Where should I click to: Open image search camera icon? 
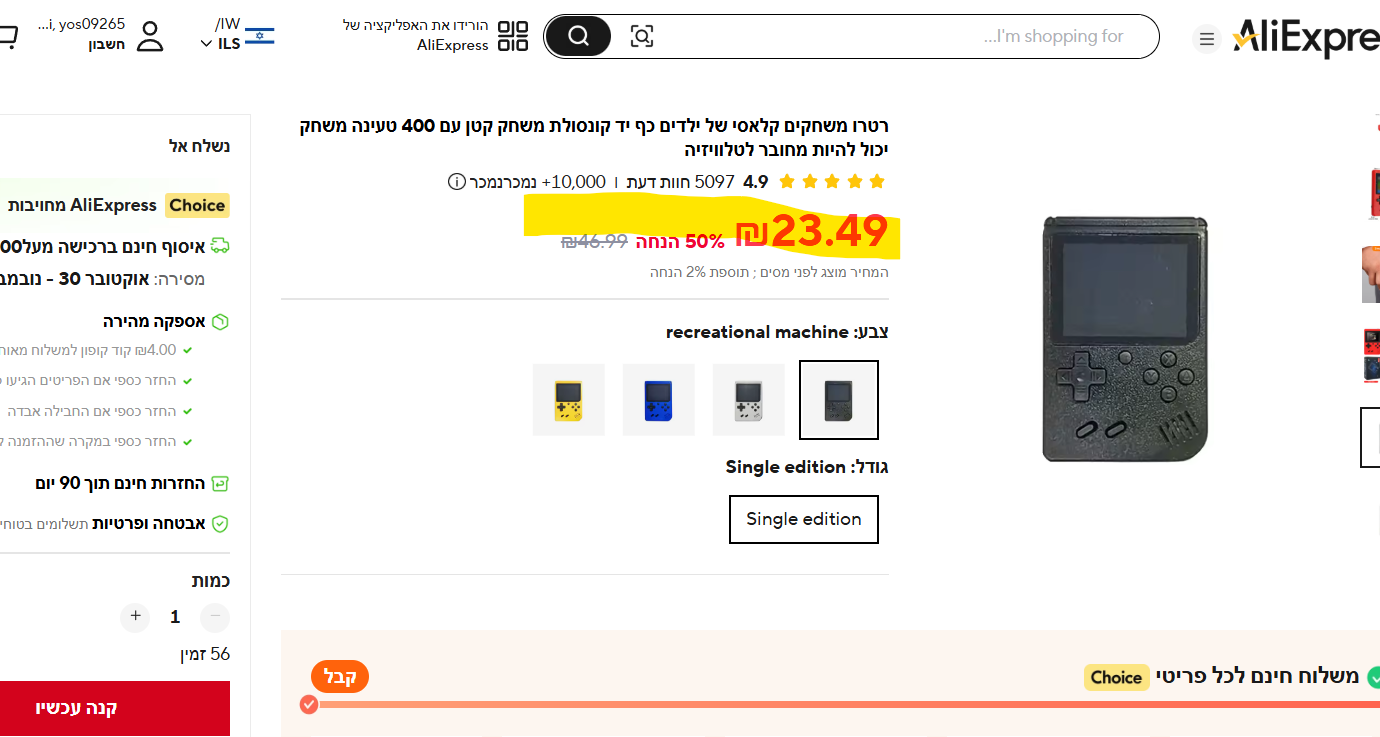click(x=642, y=37)
